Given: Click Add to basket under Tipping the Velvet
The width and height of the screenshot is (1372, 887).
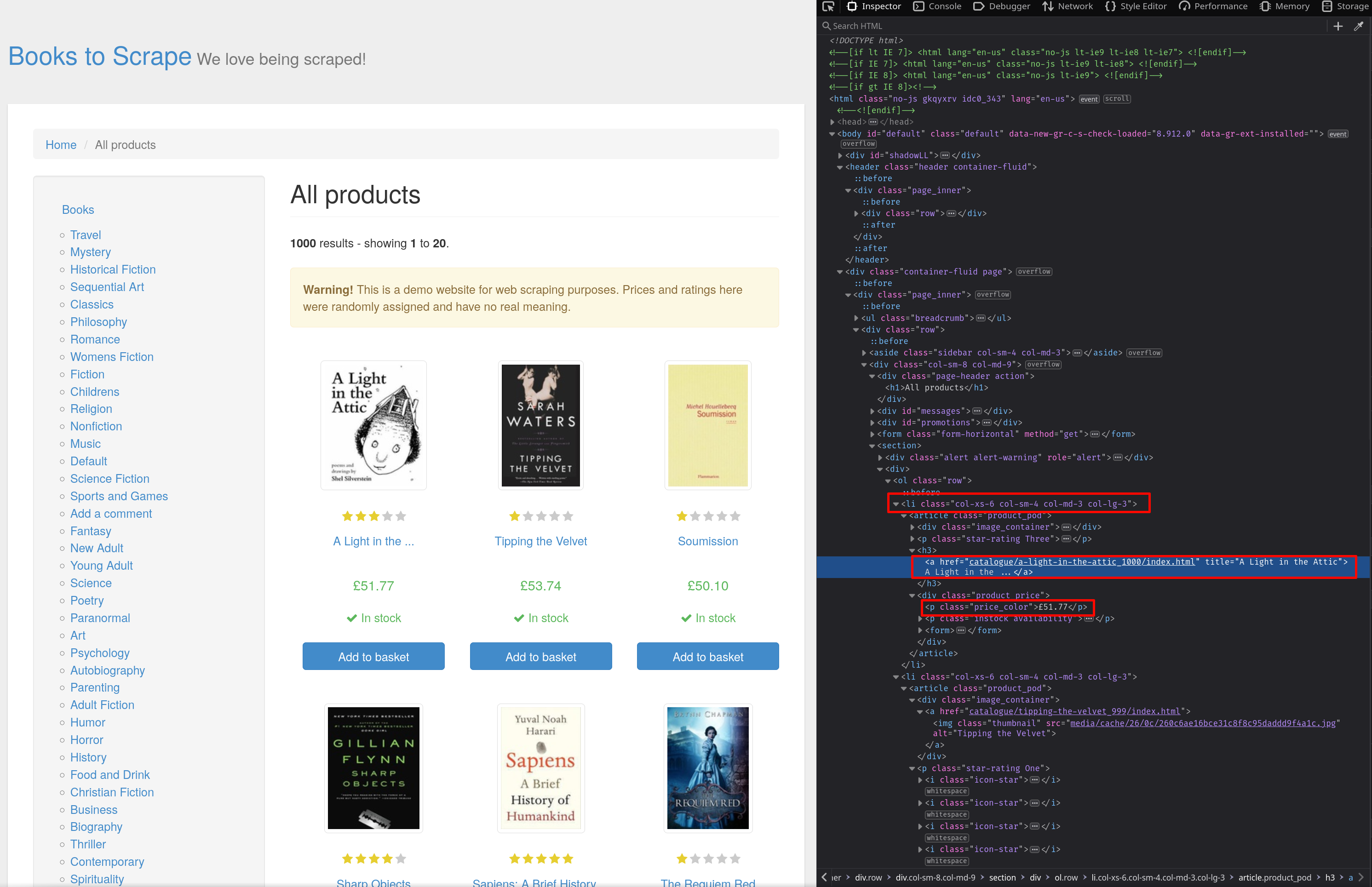Looking at the screenshot, I should point(540,656).
